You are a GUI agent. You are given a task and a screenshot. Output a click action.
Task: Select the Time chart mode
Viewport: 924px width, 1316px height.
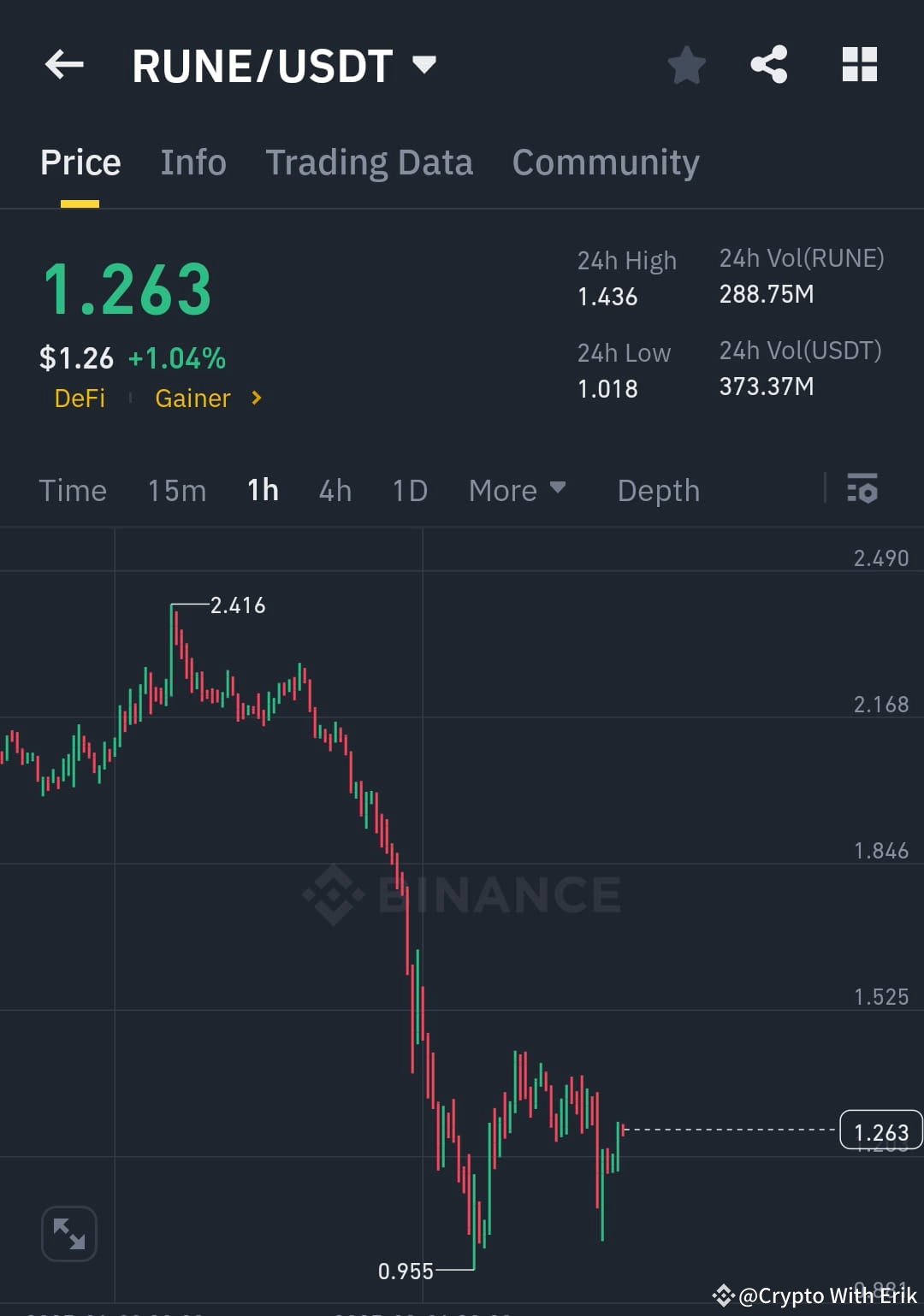(x=73, y=490)
